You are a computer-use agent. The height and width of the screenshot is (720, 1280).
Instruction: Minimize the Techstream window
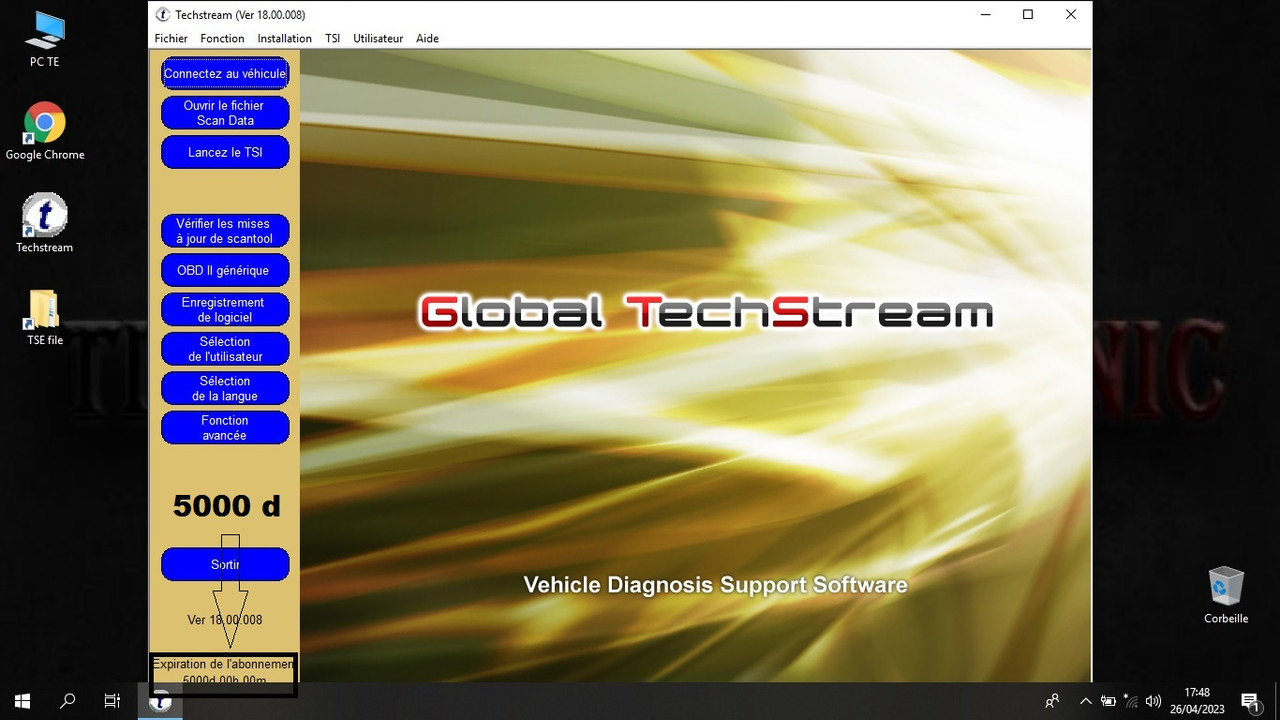tap(985, 14)
